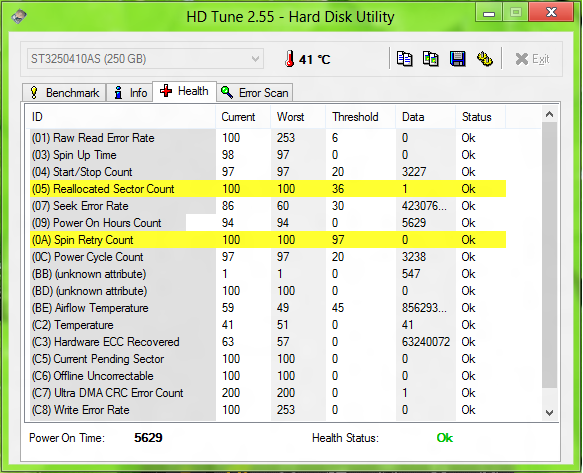This screenshot has width=583, height=473.
Task: Open the Error Scan tab
Action: click(255, 93)
